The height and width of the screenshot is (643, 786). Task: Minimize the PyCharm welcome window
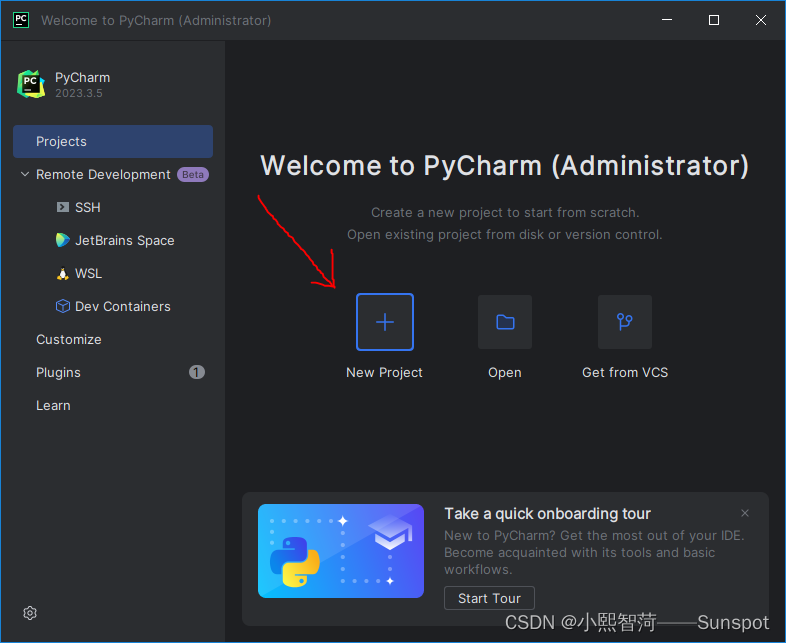tap(667, 20)
